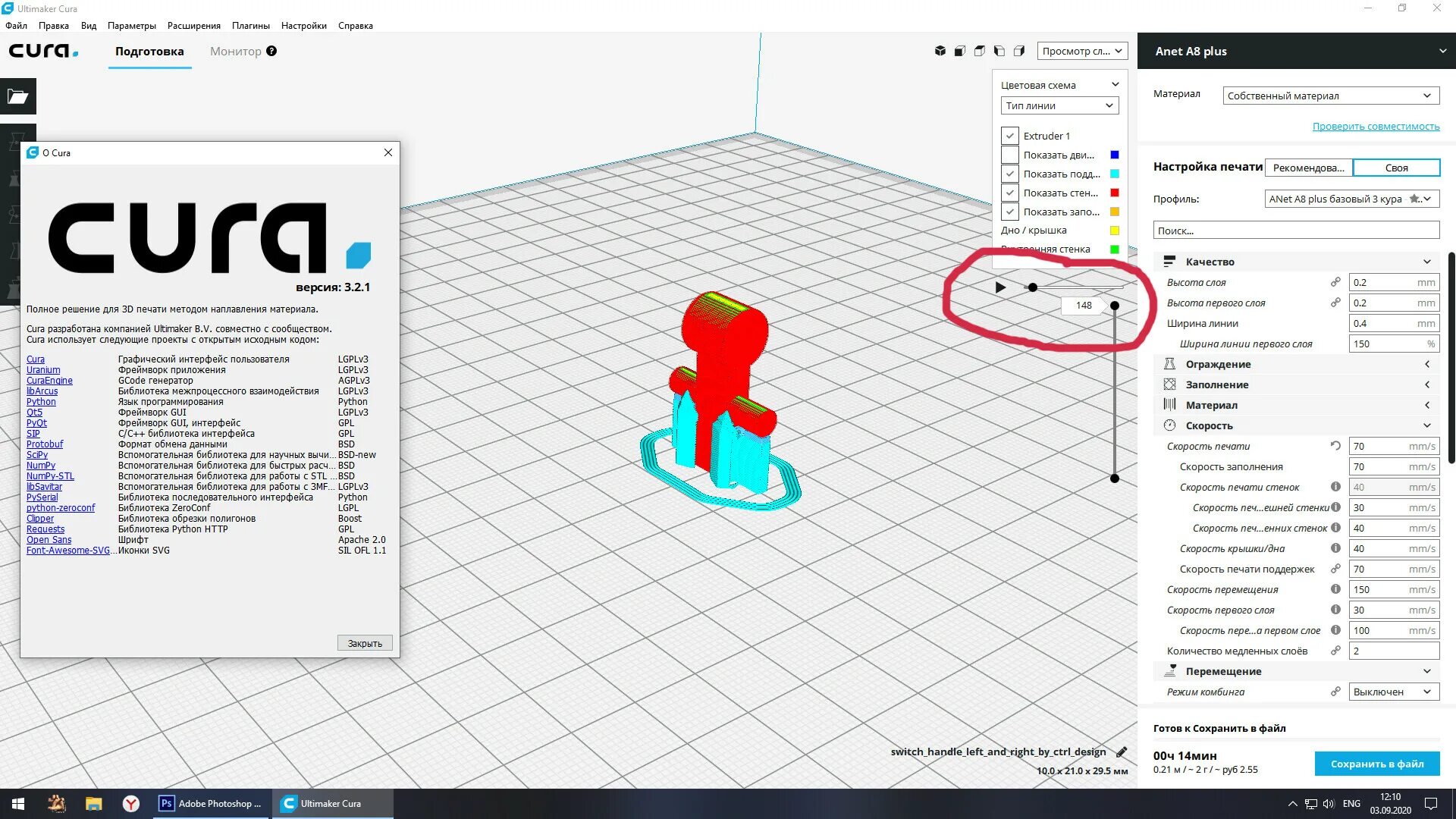The height and width of the screenshot is (819, 1456).
Task: Open the CuraEngine link in About dialog
Action: point(49,381)
